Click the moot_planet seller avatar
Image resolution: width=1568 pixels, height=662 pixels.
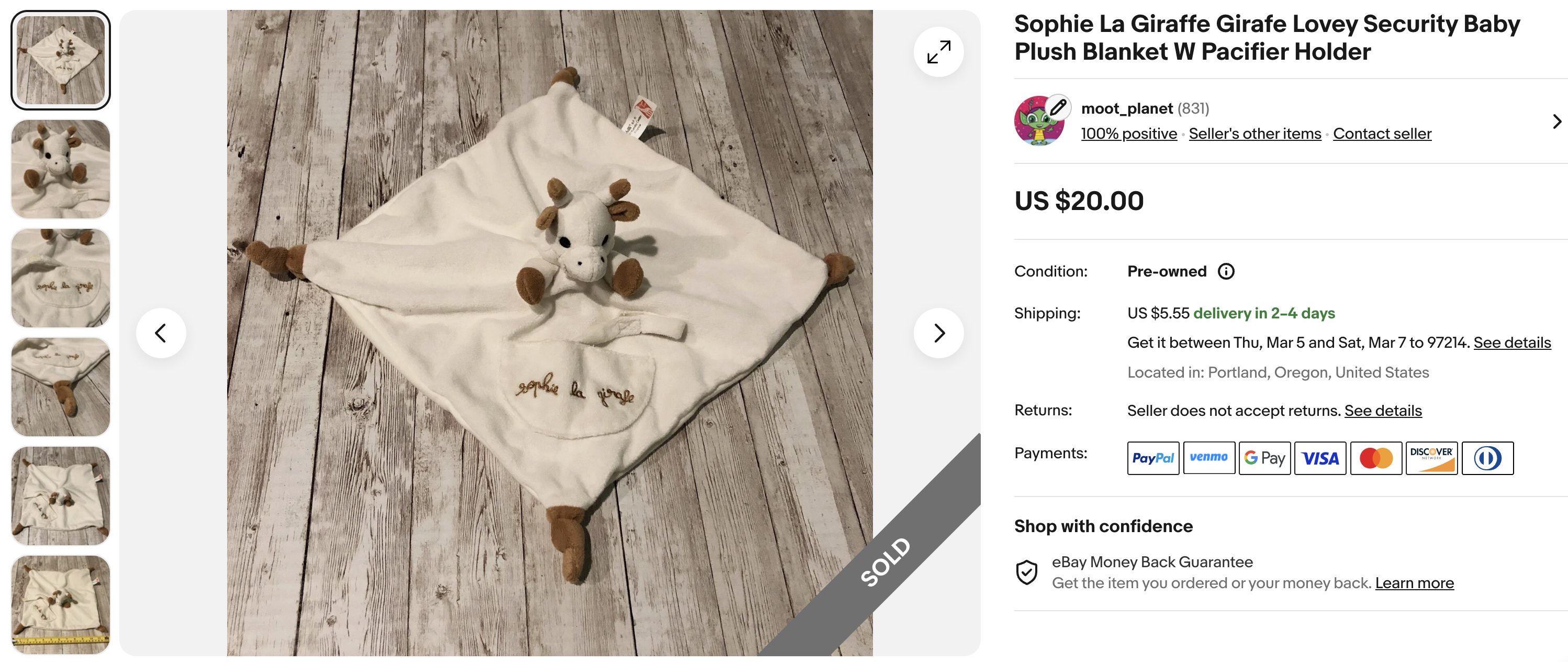click(x=1039, y=120)
